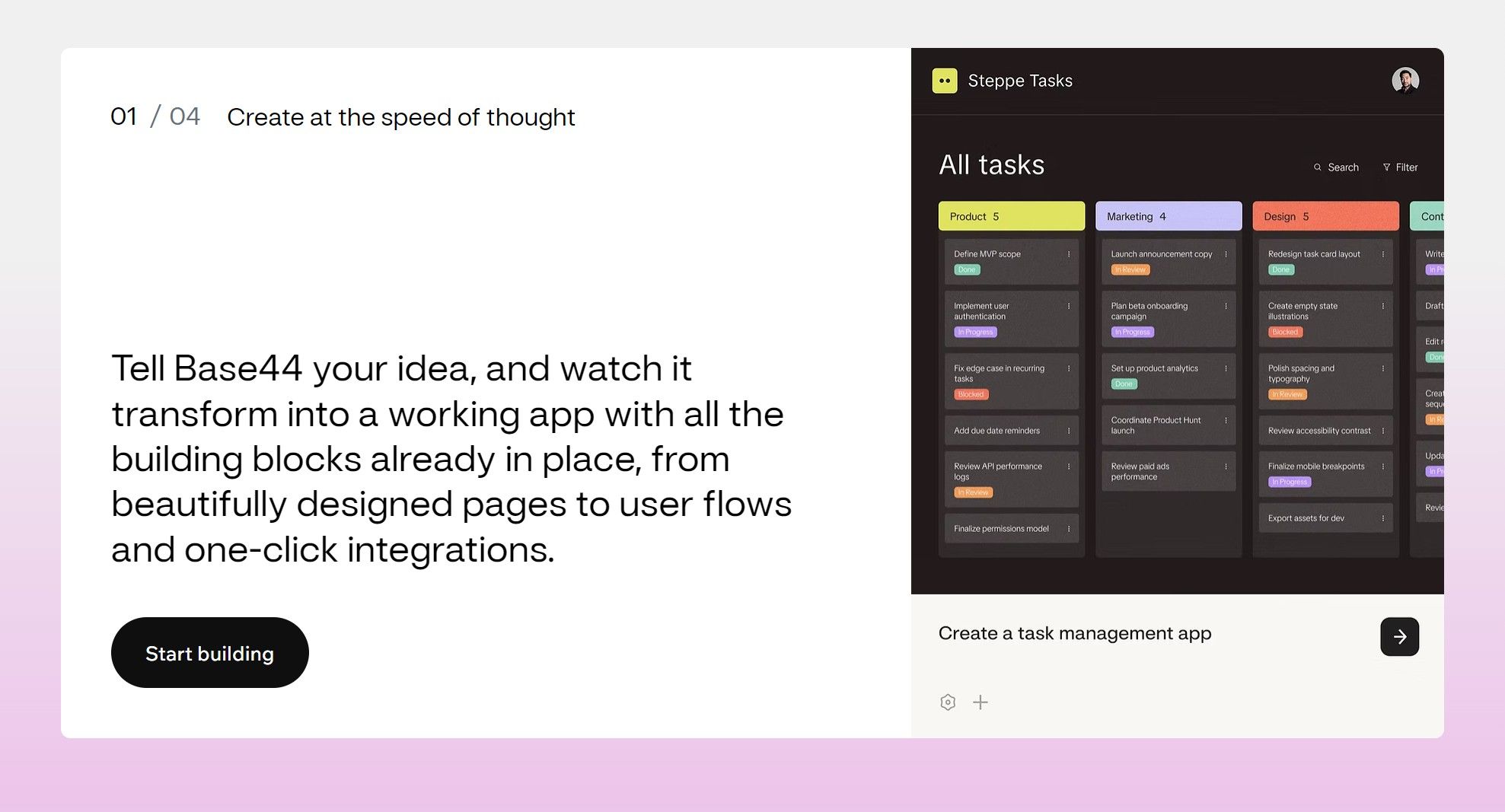Screen dimensions: 1505x812
Task: Click the Steppe Tasks yellow logo icon
Action: click(944, 81)
